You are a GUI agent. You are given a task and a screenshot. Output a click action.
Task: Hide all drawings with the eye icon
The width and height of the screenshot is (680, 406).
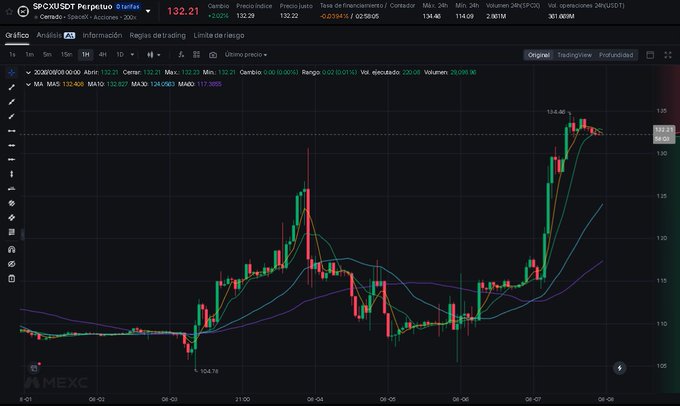click(x=12, y=264)
